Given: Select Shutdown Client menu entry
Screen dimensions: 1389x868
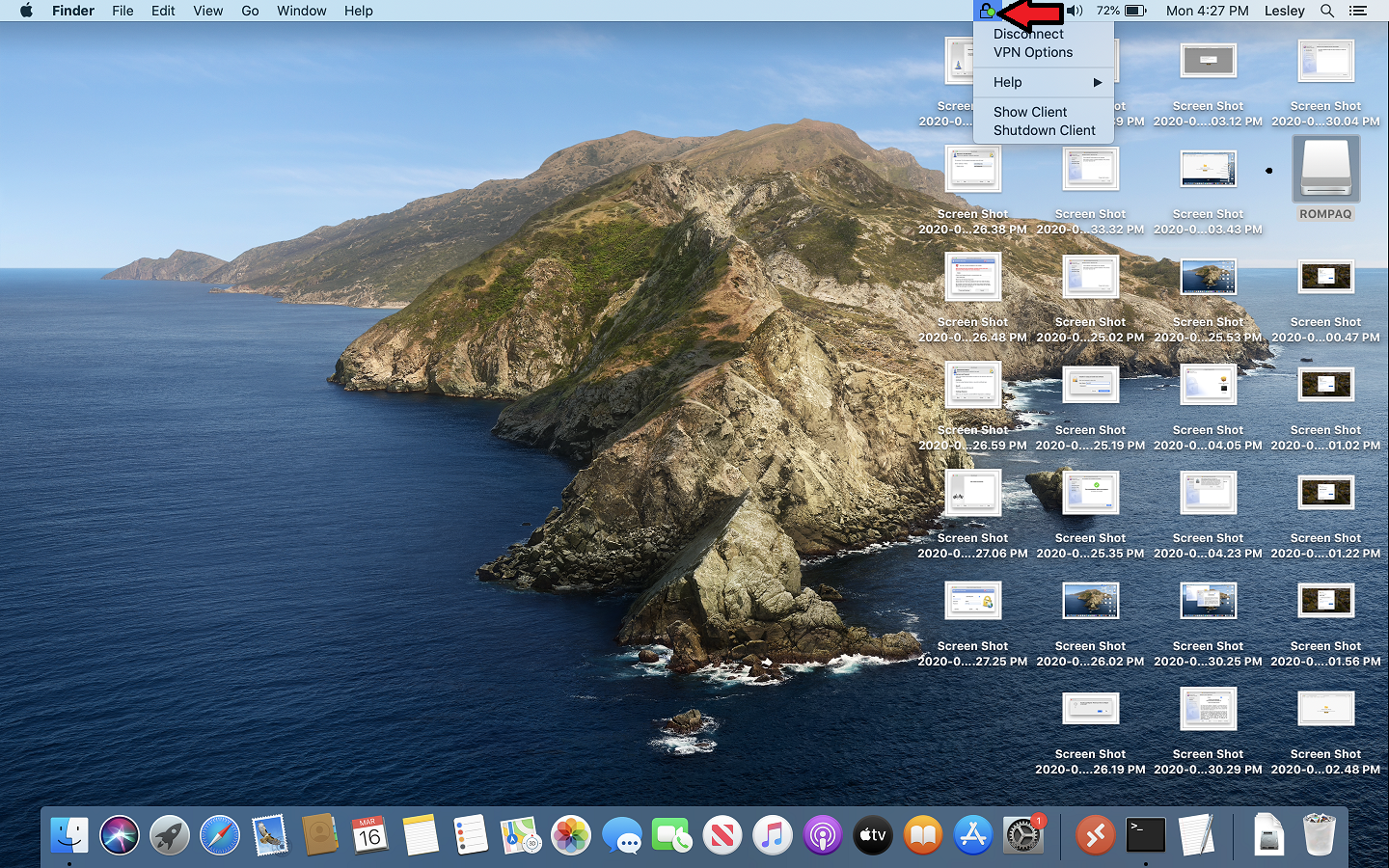Looking at the screenshot, I should [x=1044, y=130].
